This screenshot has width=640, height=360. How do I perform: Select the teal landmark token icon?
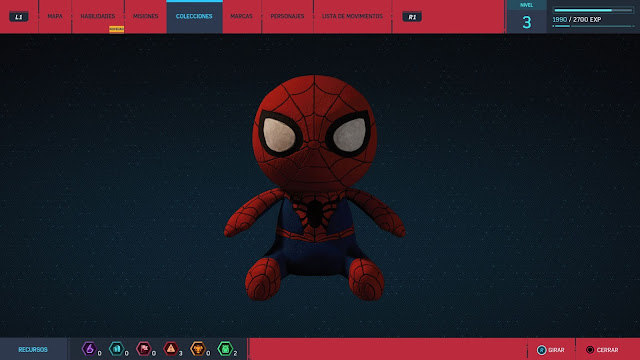click(x=116, y=349)
